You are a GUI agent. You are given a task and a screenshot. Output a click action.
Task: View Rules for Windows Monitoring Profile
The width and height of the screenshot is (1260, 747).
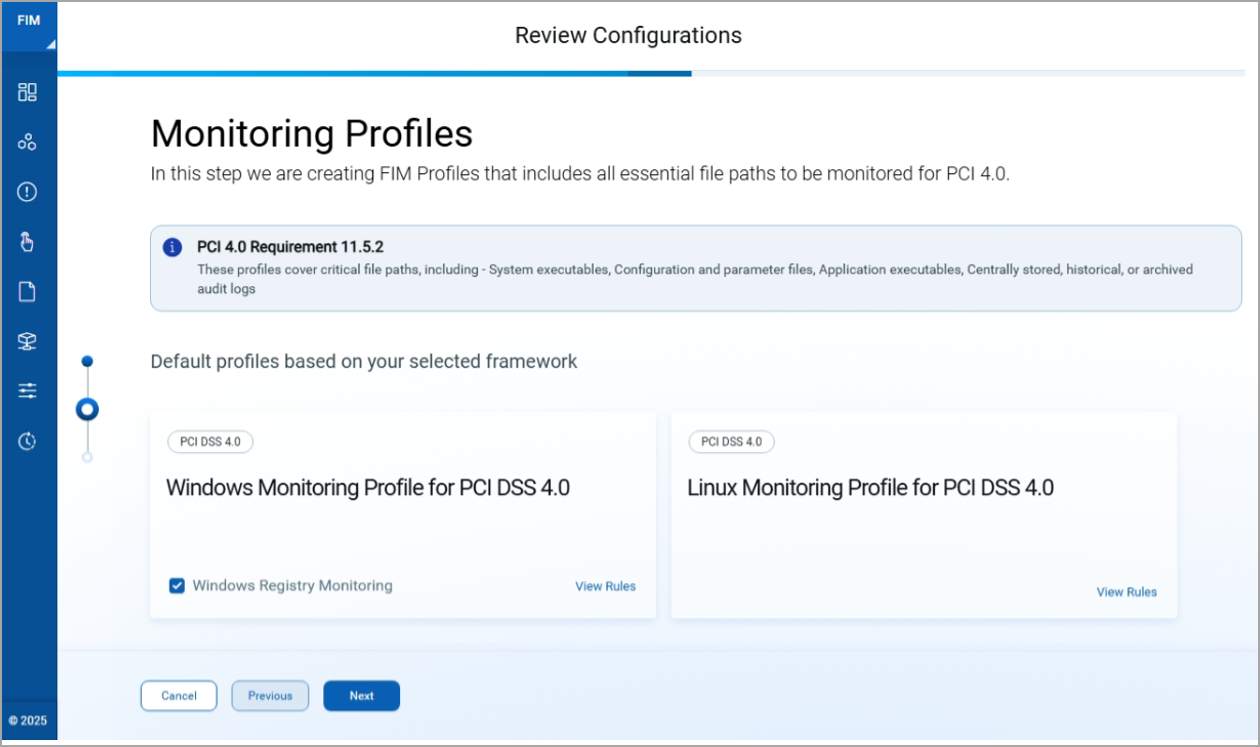click(605, 586)
